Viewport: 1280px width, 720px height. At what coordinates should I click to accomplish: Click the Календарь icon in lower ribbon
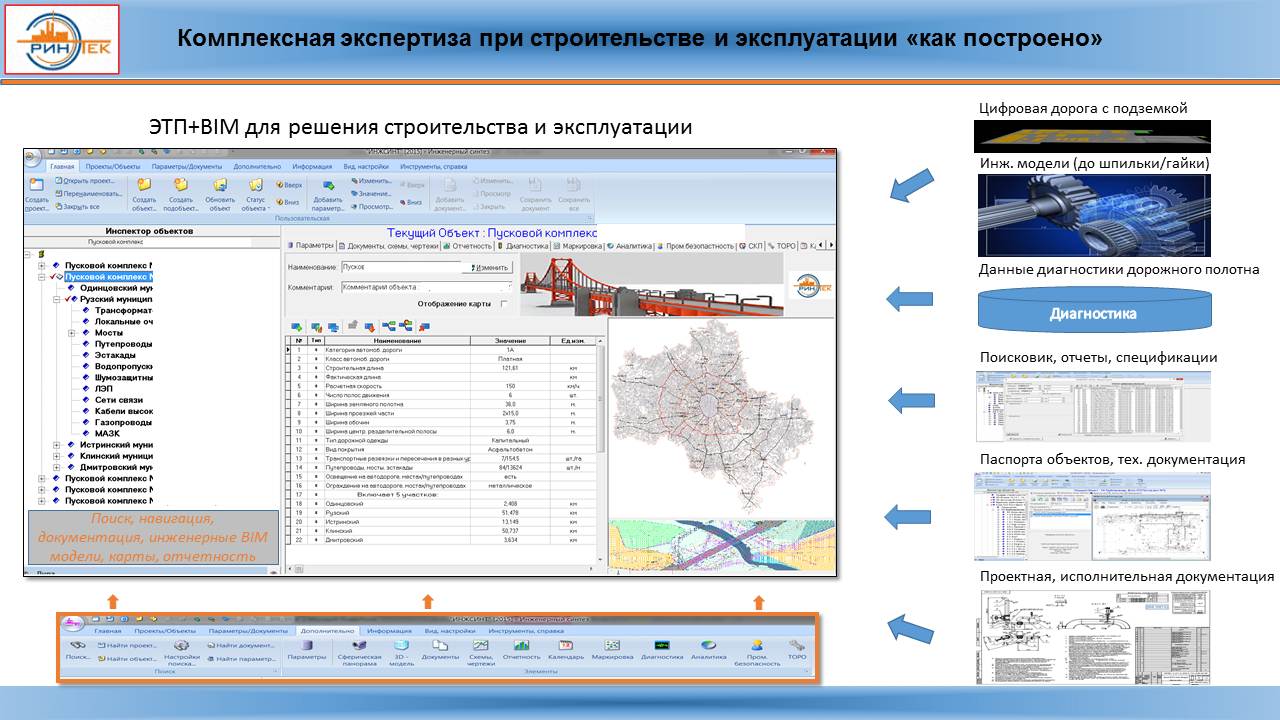(x=565, y=647)
